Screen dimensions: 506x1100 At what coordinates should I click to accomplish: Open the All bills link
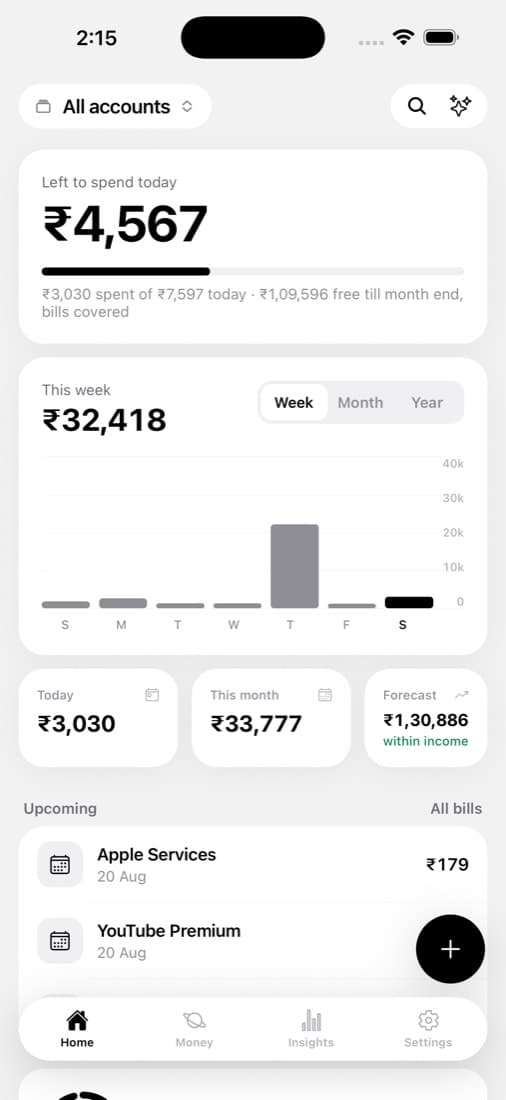click(456, 809)
